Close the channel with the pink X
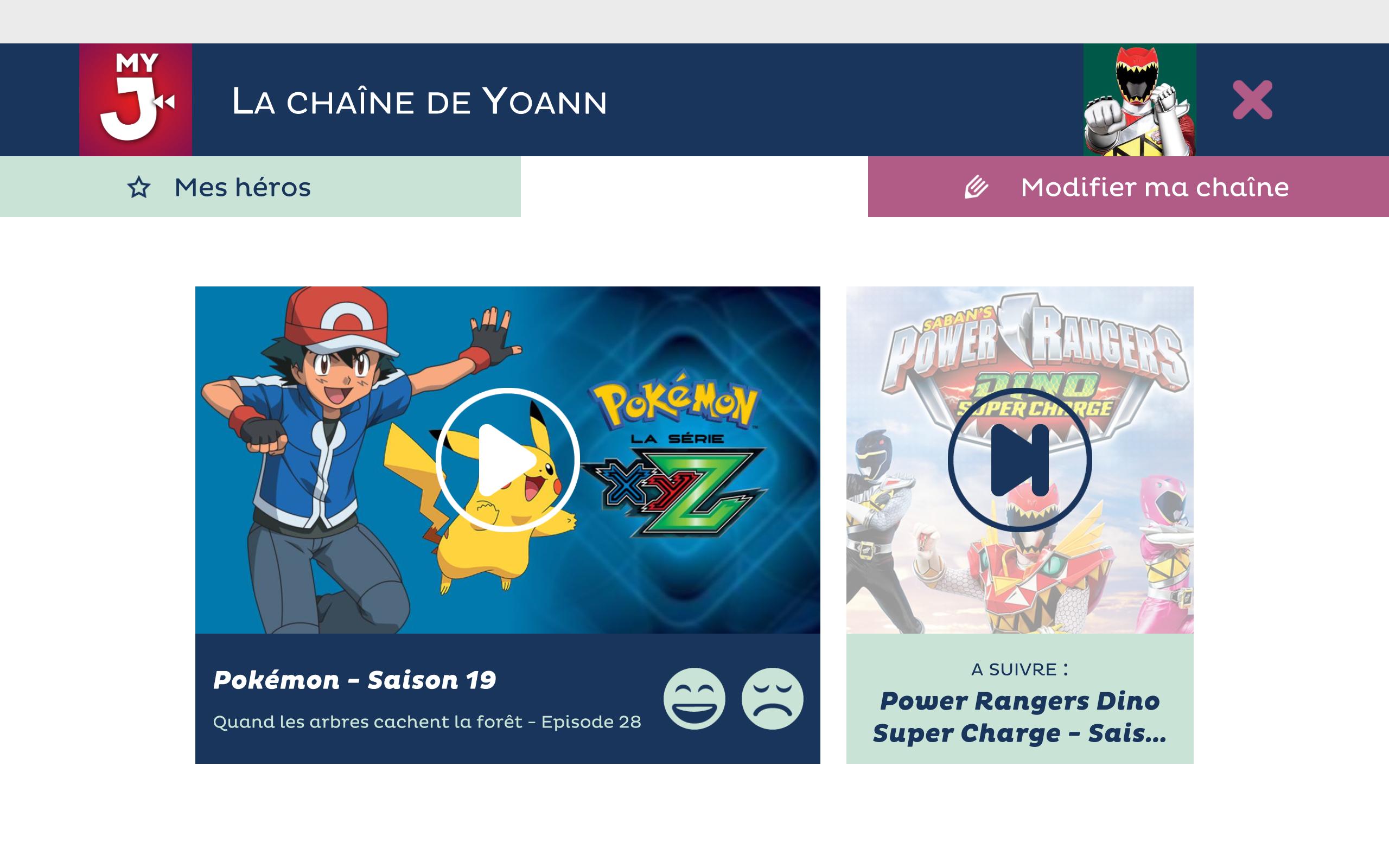The height and width of the screenshot is (868, 1389). pyautogui.click(x=1252, y=100)
